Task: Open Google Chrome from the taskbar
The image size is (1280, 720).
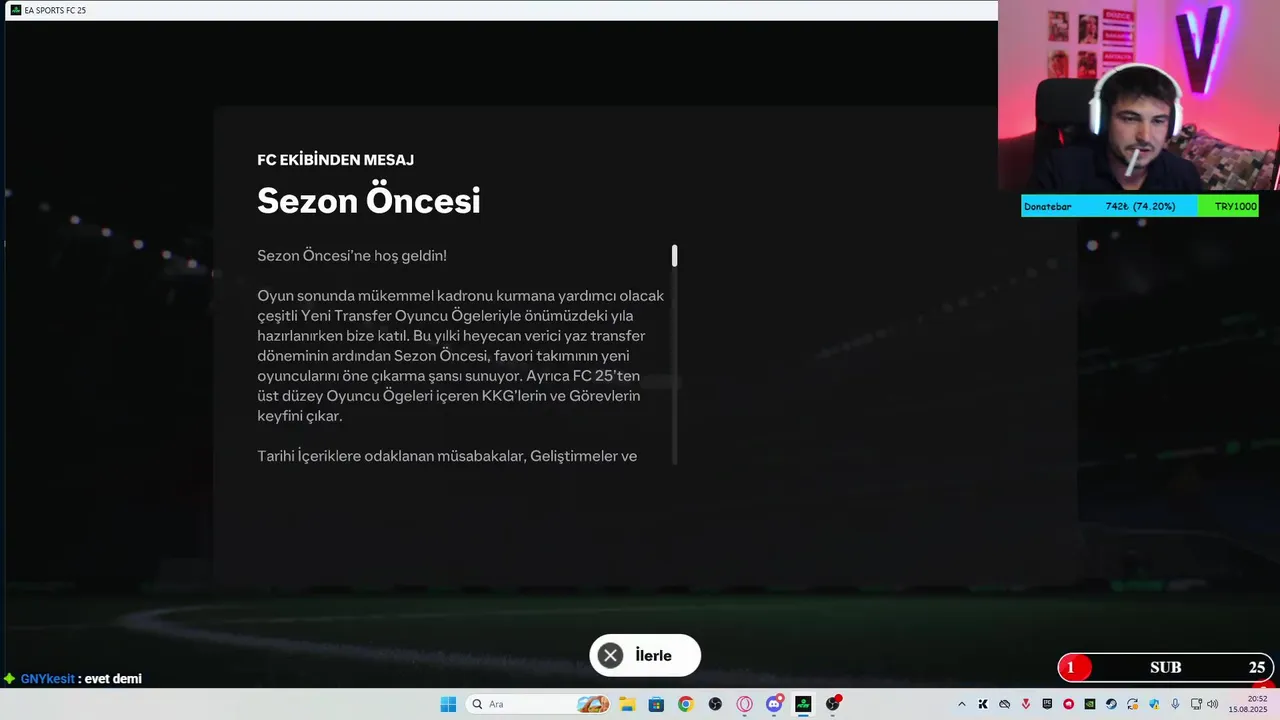Action: (x=685, y=704)
